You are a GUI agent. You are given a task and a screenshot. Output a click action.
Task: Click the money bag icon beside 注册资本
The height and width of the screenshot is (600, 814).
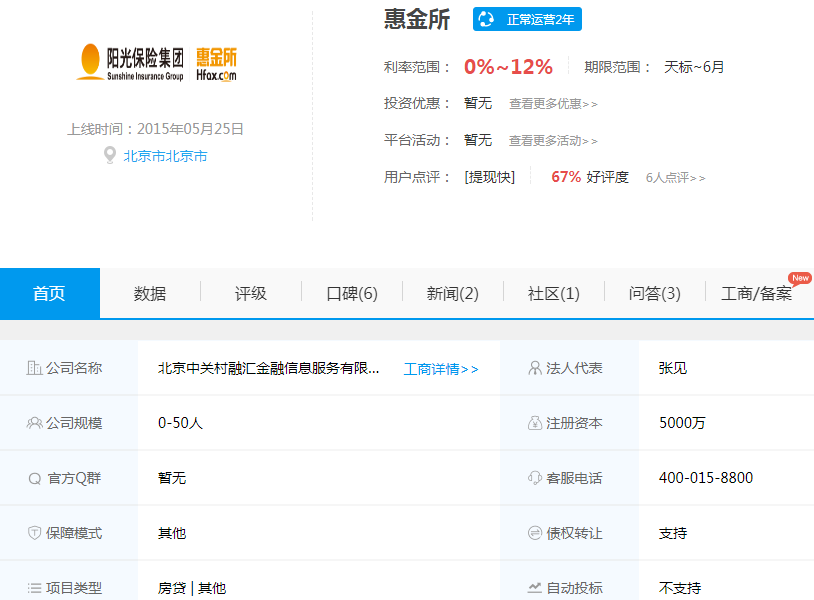point(535,423)
